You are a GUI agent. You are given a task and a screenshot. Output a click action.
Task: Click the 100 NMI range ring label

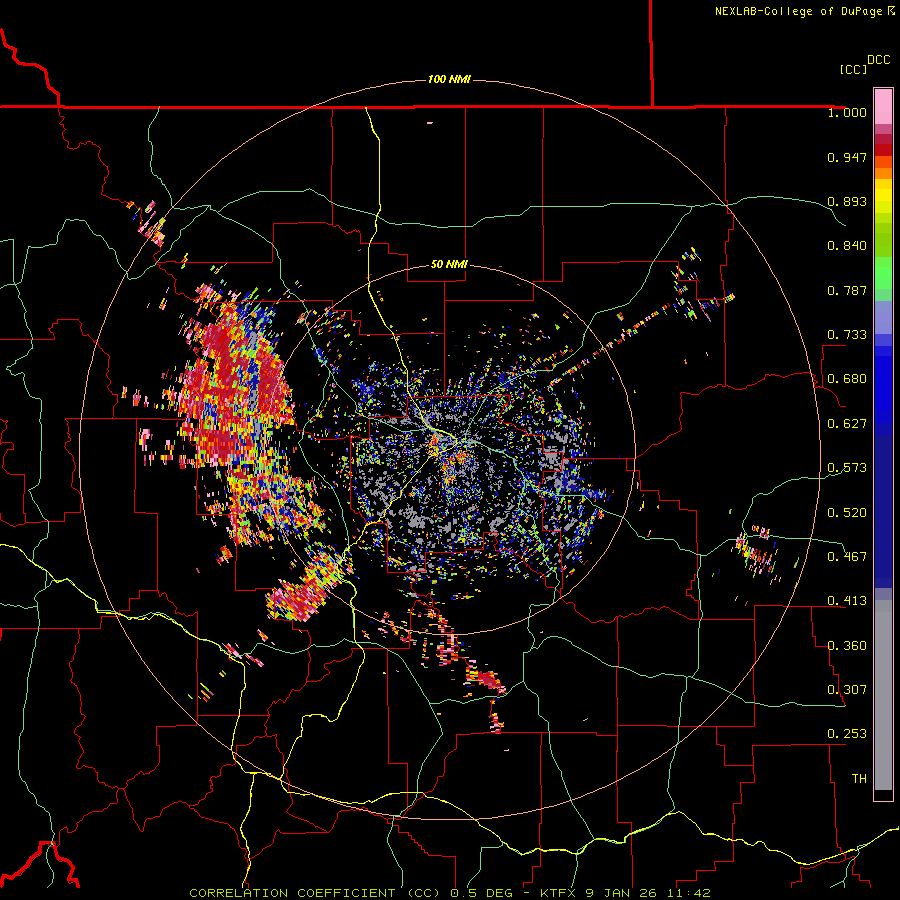click(449, 79)
